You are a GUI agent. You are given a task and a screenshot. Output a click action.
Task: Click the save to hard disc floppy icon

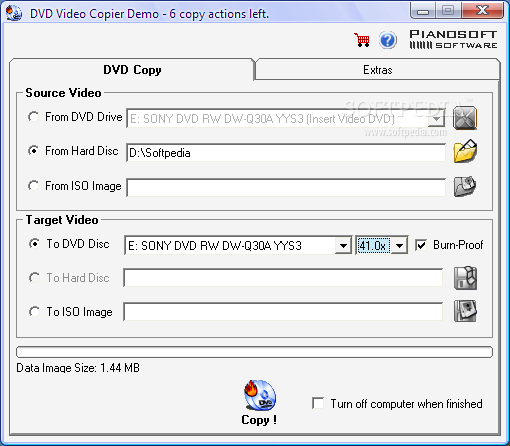(x=465, y=278)
